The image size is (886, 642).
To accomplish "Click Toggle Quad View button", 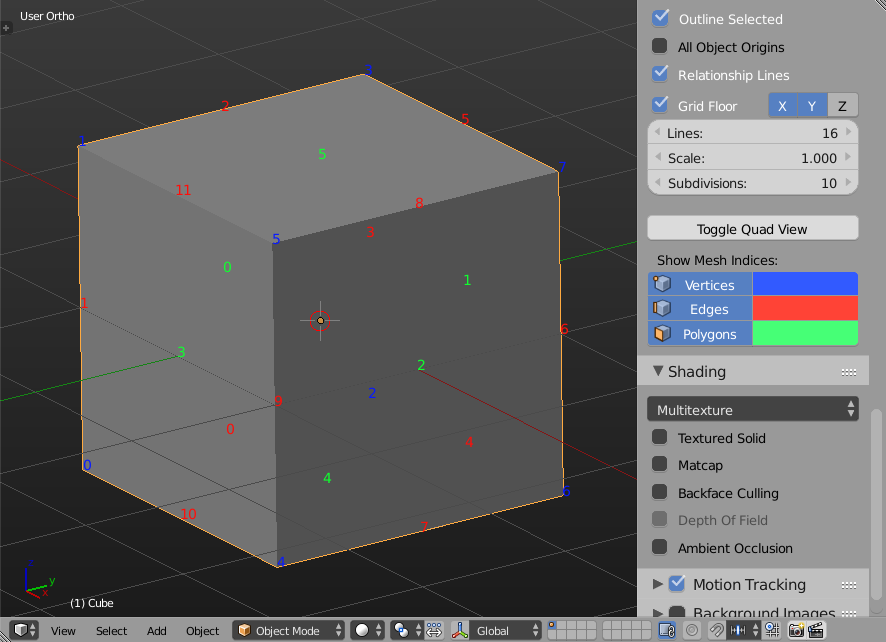I will 753,228.
